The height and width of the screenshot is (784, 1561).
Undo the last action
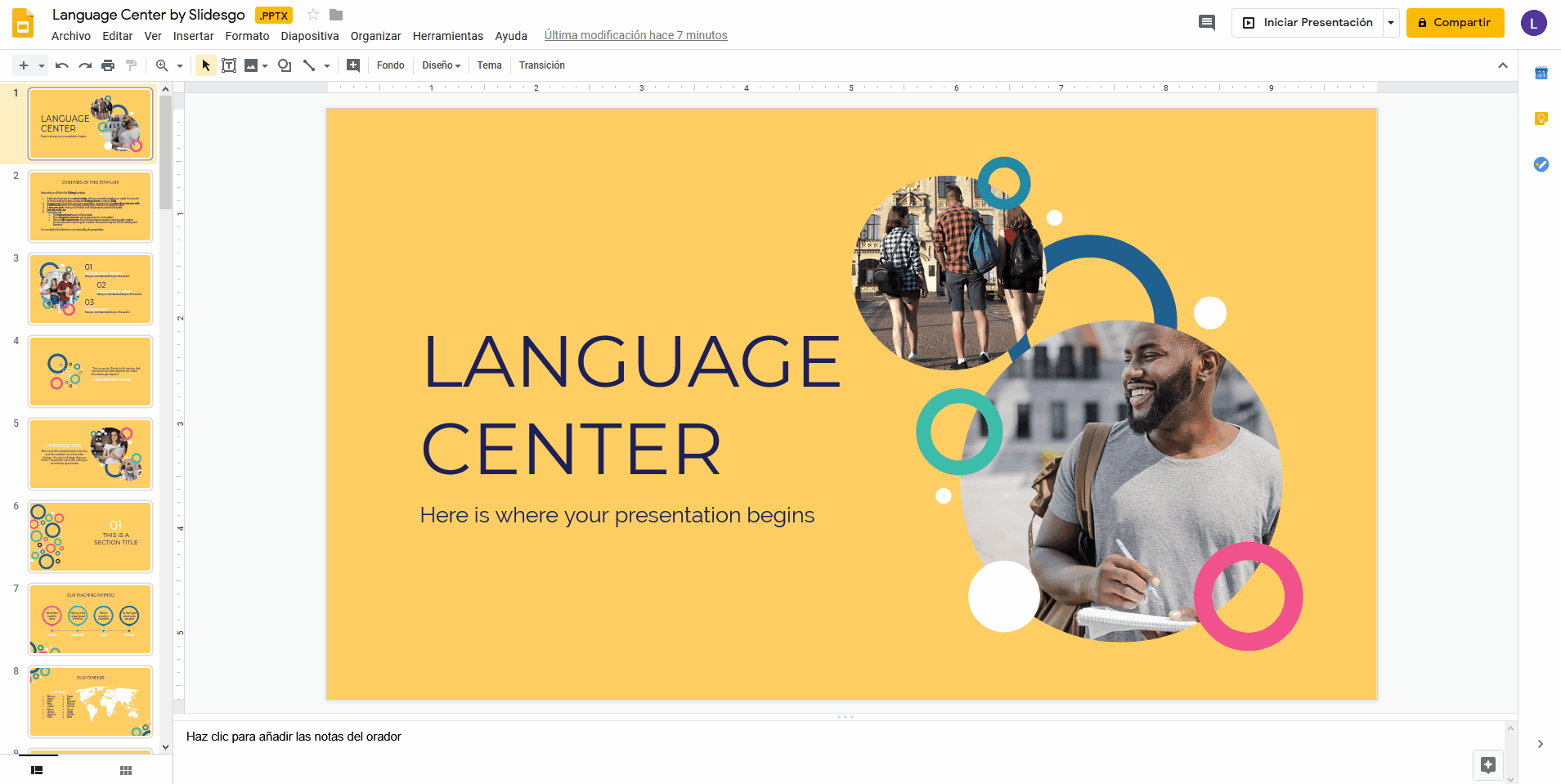point(62,65)
